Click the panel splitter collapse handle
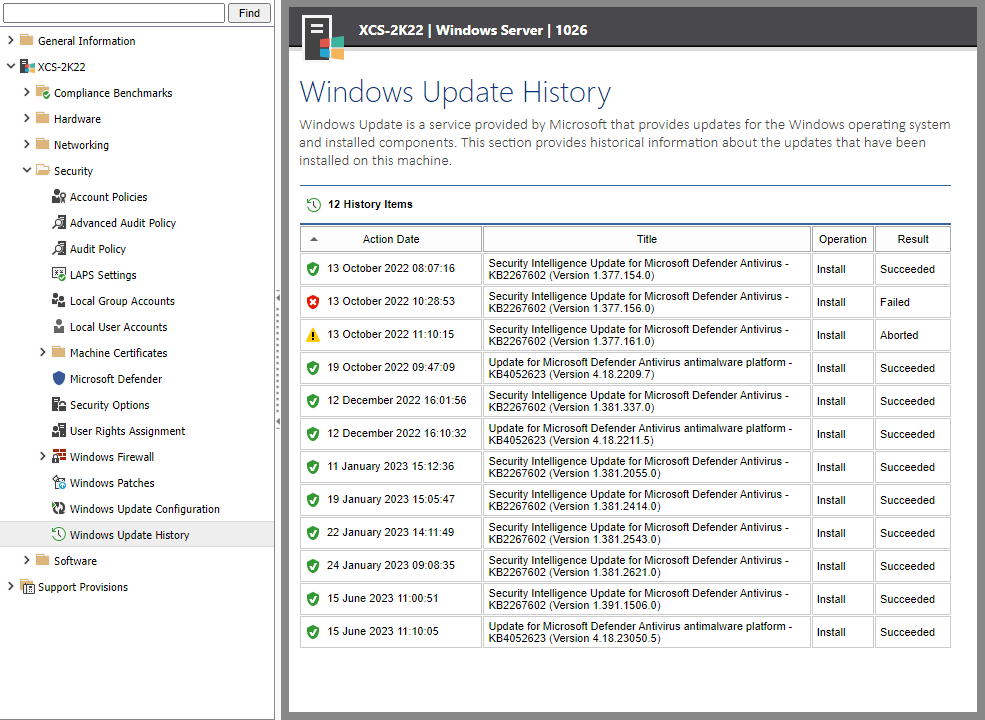 click(278, 359)
